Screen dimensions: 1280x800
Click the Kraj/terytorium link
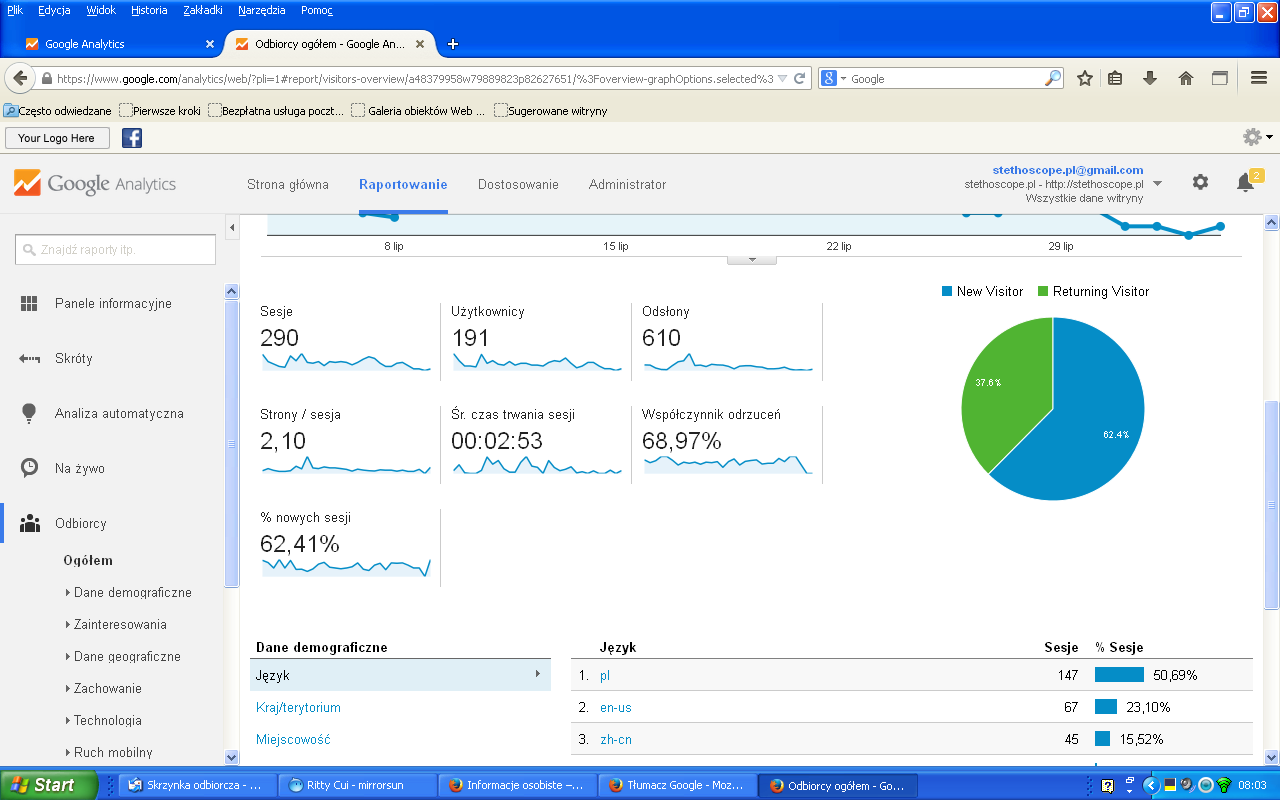coord(298,708)
